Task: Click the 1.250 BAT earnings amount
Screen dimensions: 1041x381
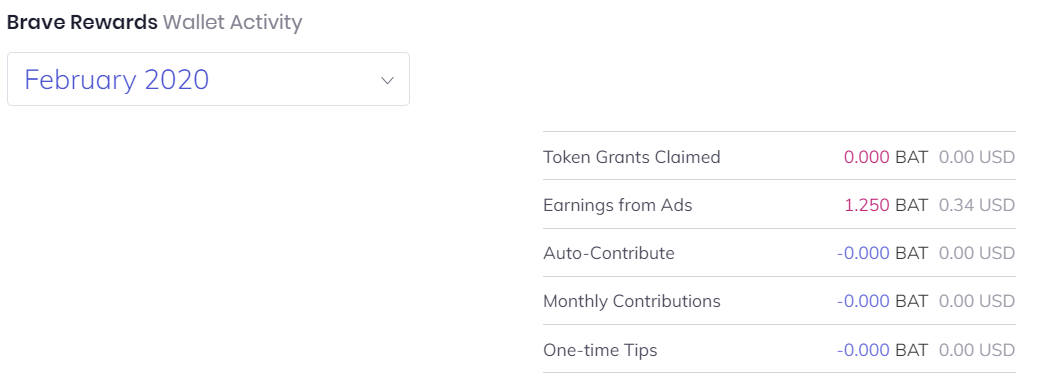Action: tap(886, 205)
